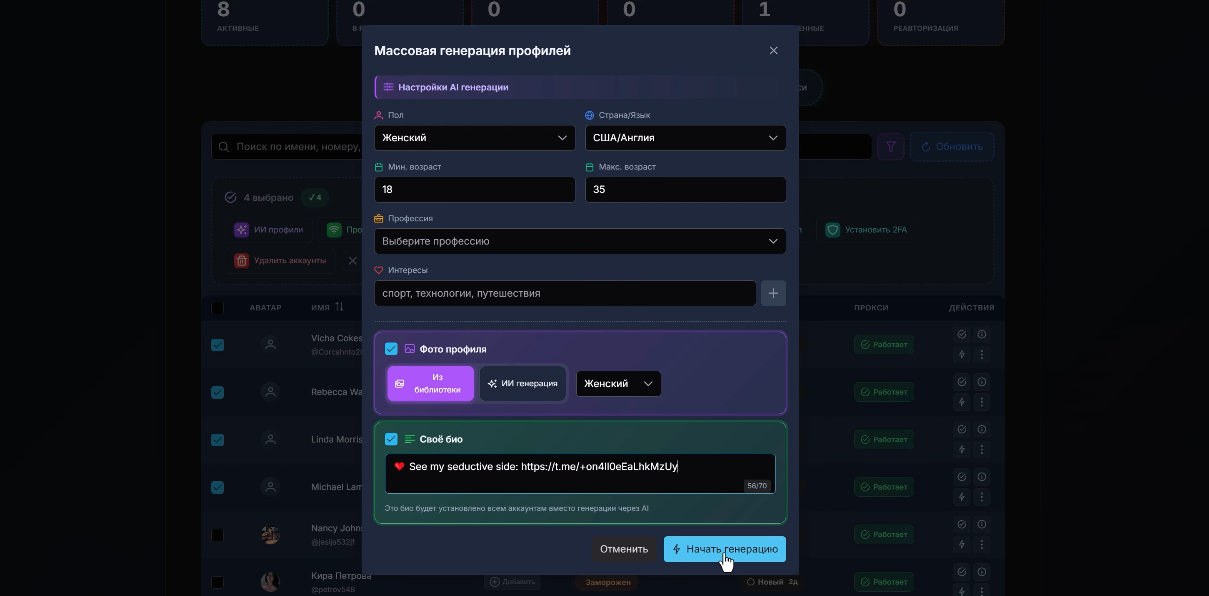Click lightning action in Vicha Cokes row

click(962, 354)
